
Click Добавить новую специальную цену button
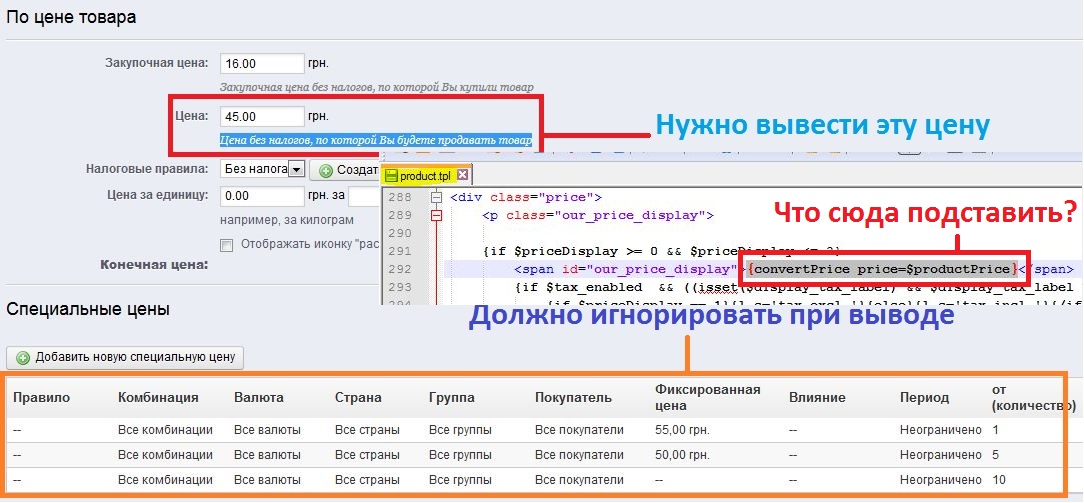coord(125,357)
